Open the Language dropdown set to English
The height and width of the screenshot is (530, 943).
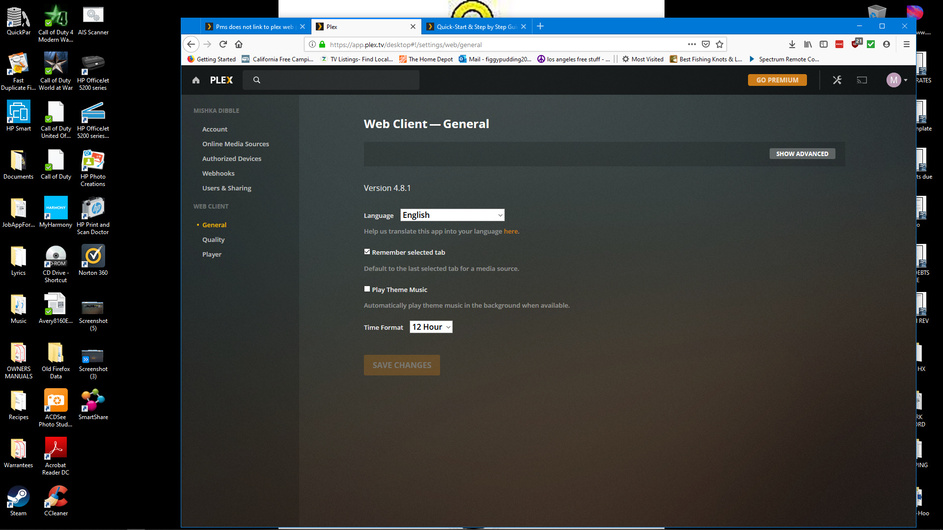[452, 215]
